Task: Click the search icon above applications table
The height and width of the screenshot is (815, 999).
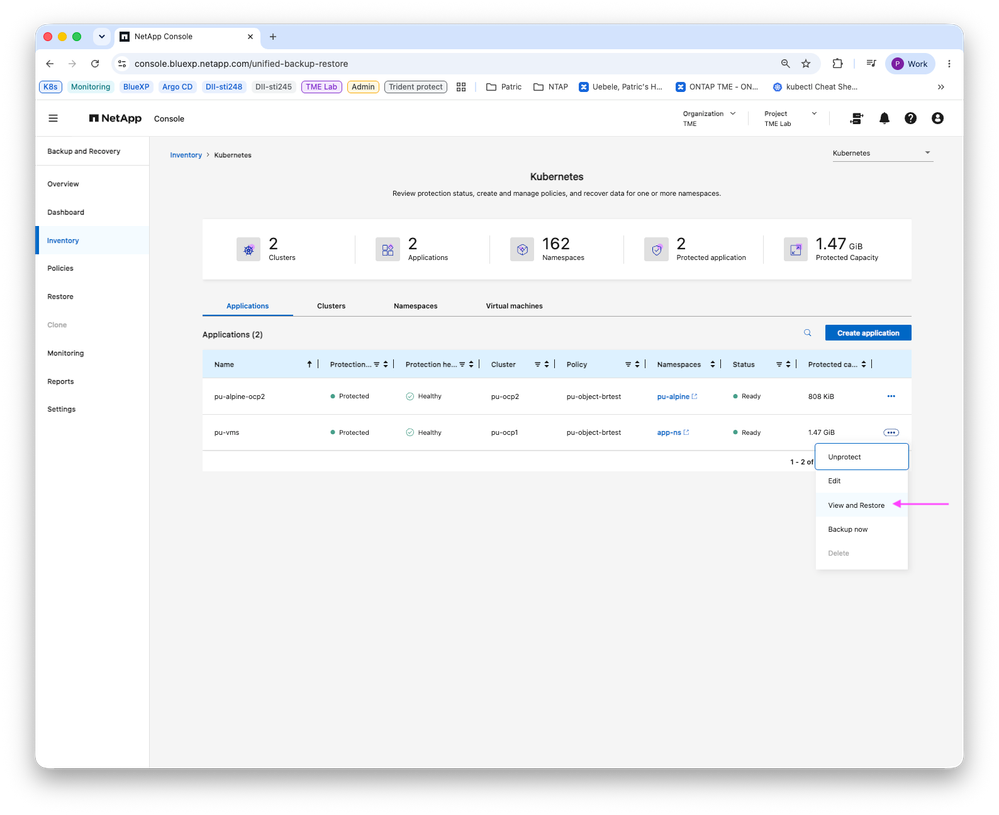Action: (807, 333)
